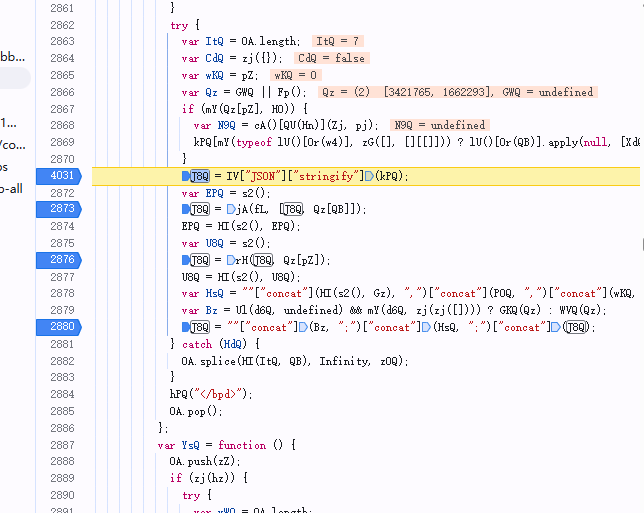The height and width of the screenshot is (513, 644).
Task: Toggle inline breakpoint marker before (kPQ) on highlighted line
Action: pos(369,176)
